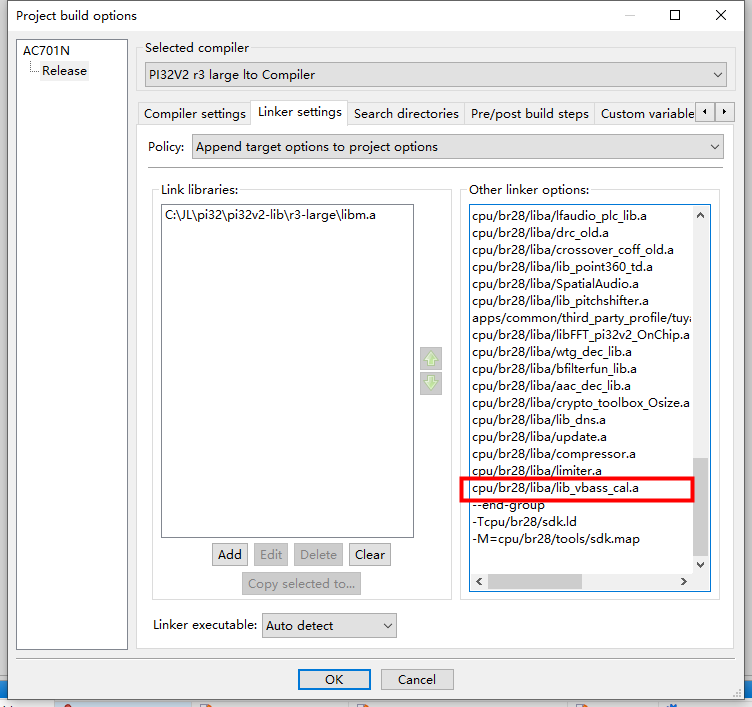Image resolution: width=752 pixels, height=707 pixels.
Task: Switch to Compiler settings tab
Action: pos(195,114)
